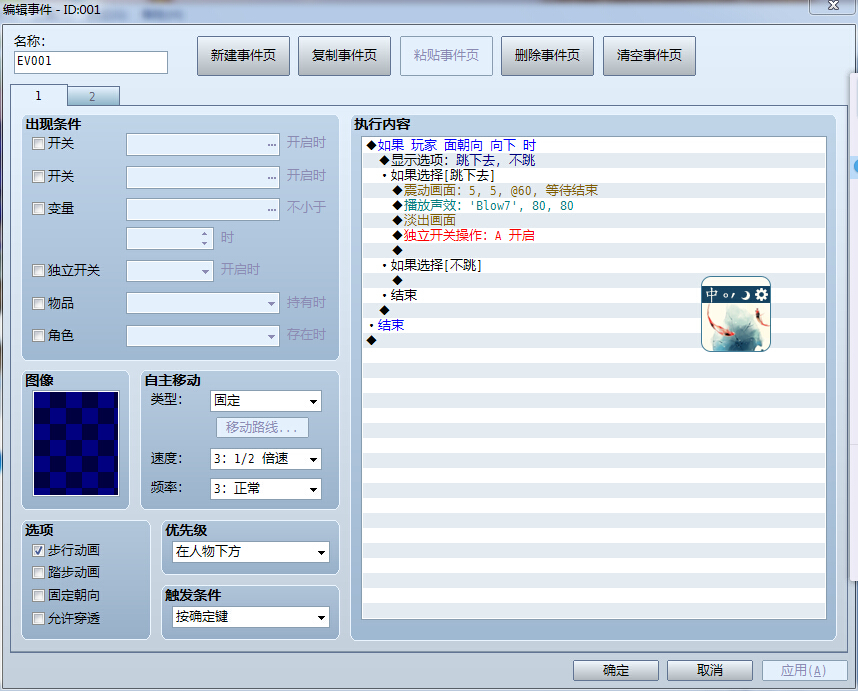
Task: Open the 独立开关 condition dropdown
Action: coord(170,271)
